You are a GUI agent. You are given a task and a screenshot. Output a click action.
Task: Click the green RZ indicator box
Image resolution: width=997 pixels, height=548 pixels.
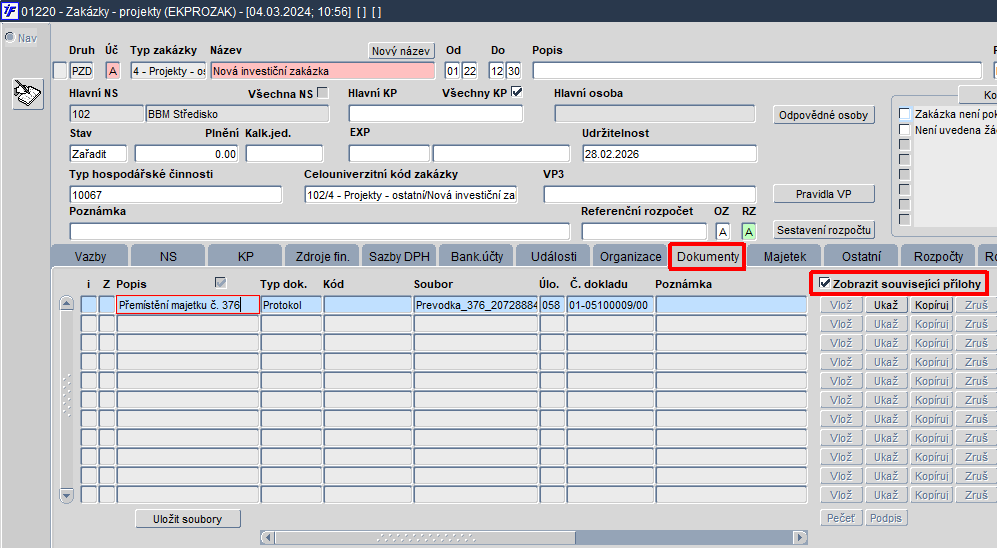pyautogui.click(x=749, y=232)
